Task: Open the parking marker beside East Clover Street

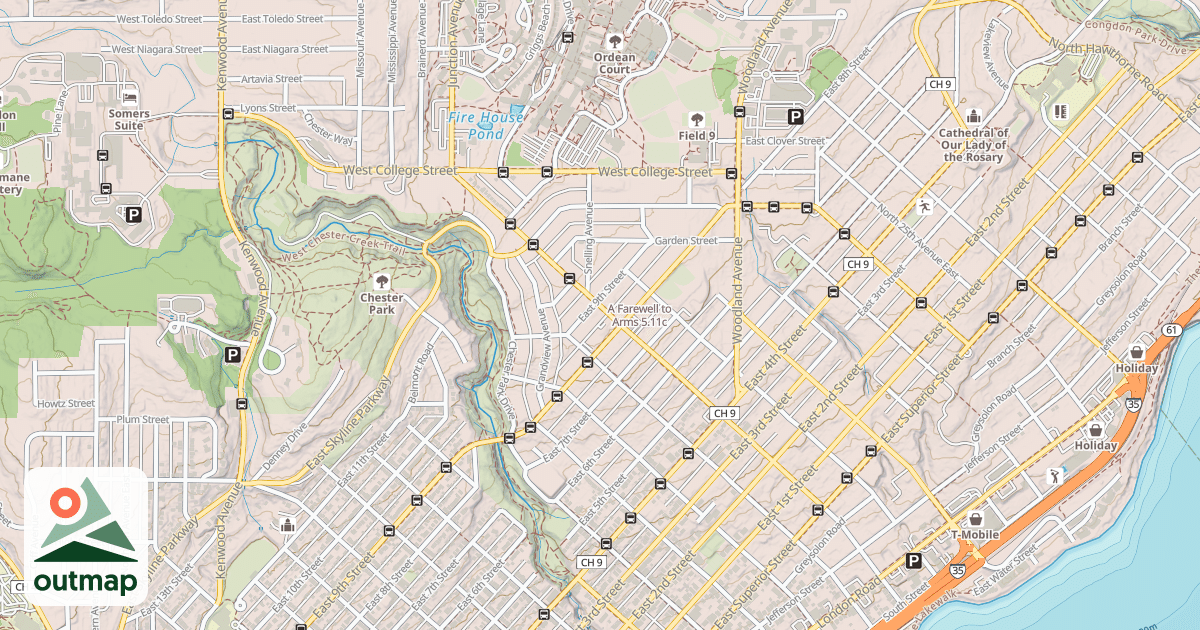Action: 795,117
